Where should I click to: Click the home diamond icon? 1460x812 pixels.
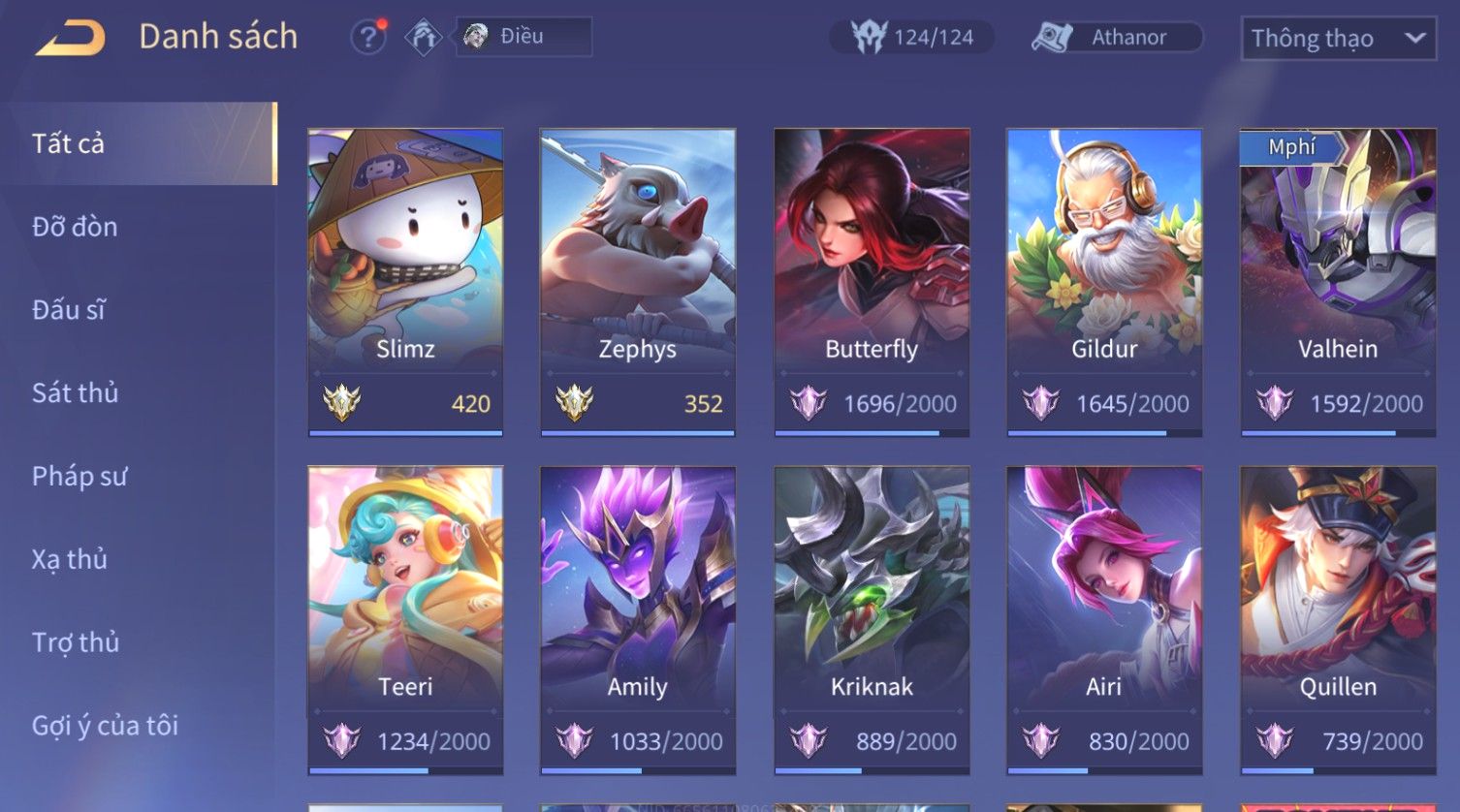[424, 38]
